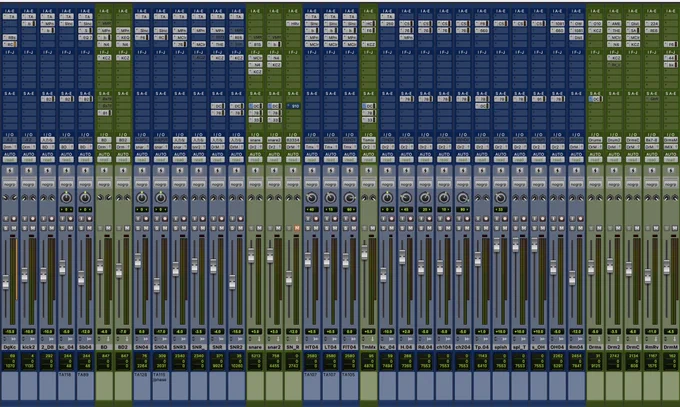680x407 pixels.
Task: Mute the DrmC track
Action: (637, 228)
